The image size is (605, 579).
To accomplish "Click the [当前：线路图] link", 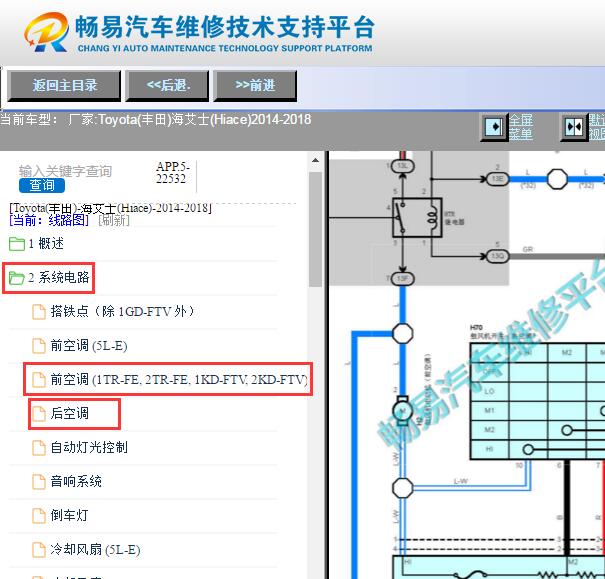I will tap(49, 220).
